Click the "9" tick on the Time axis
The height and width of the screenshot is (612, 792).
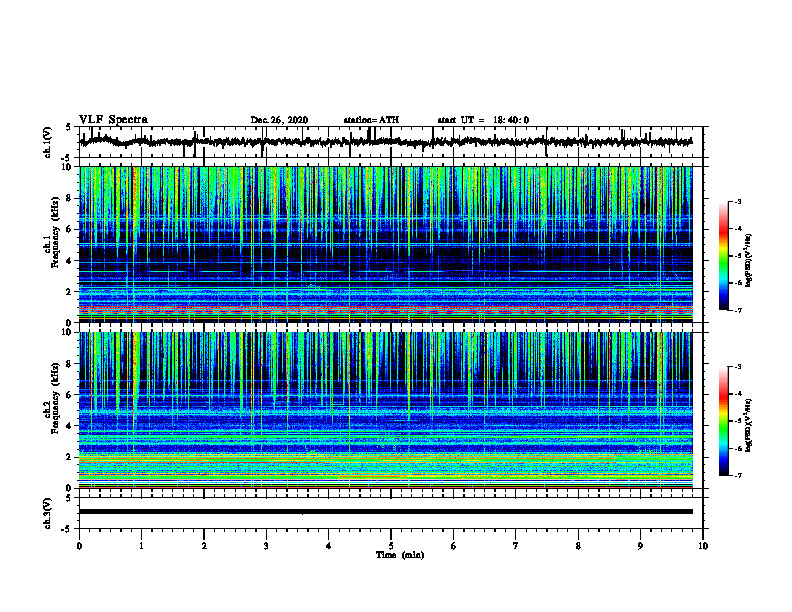[x=640, y=546]
